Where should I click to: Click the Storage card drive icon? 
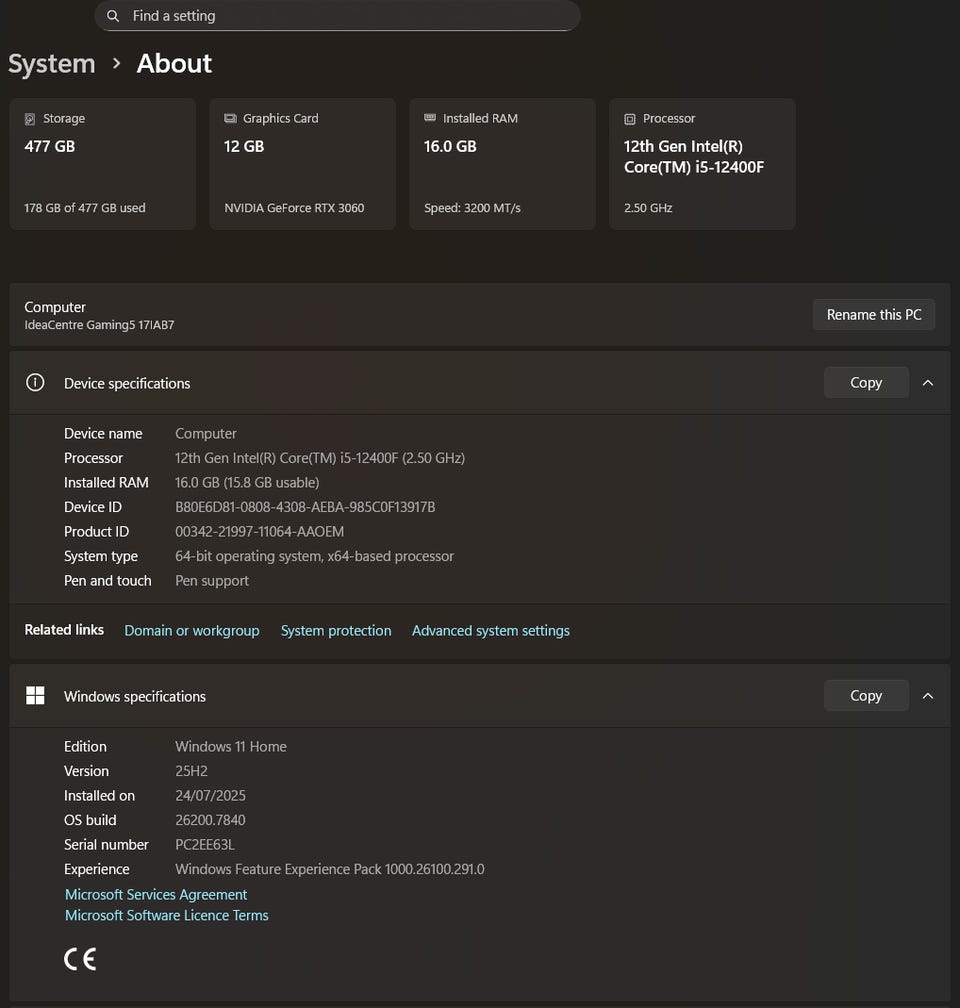point(30,119)
